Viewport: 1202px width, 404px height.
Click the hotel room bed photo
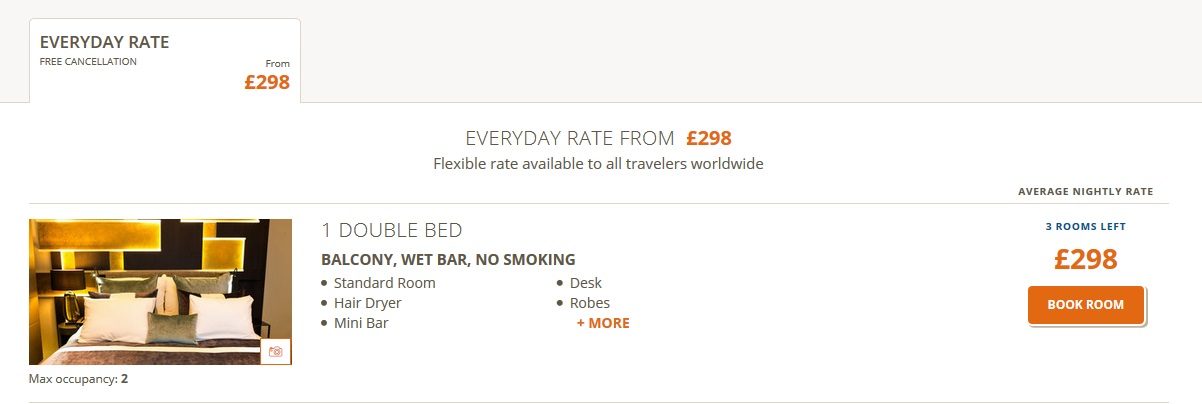[x=150, y=290]
